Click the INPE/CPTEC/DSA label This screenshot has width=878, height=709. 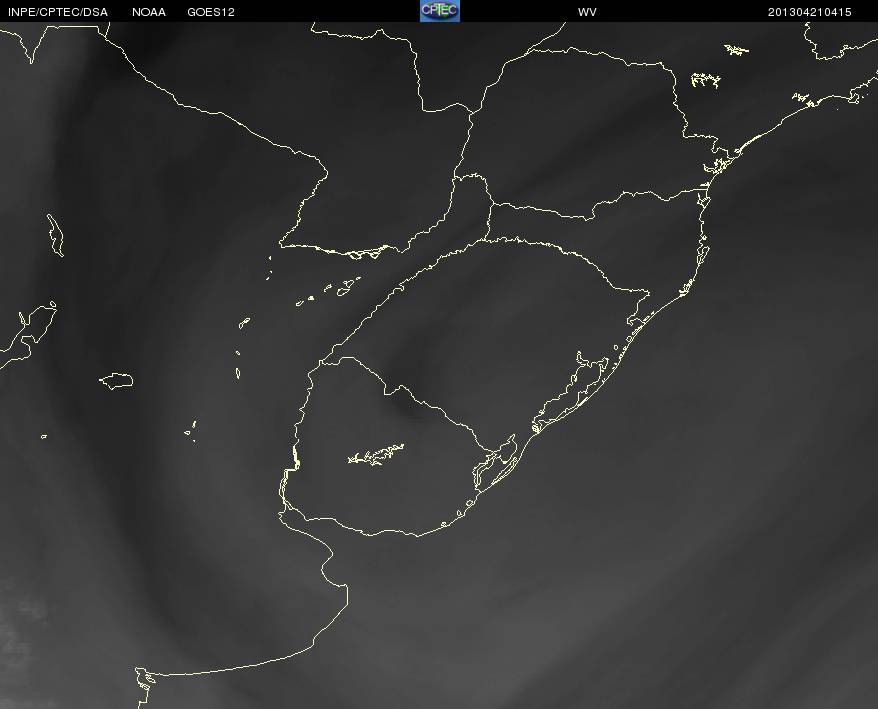[x=58, y=12]
